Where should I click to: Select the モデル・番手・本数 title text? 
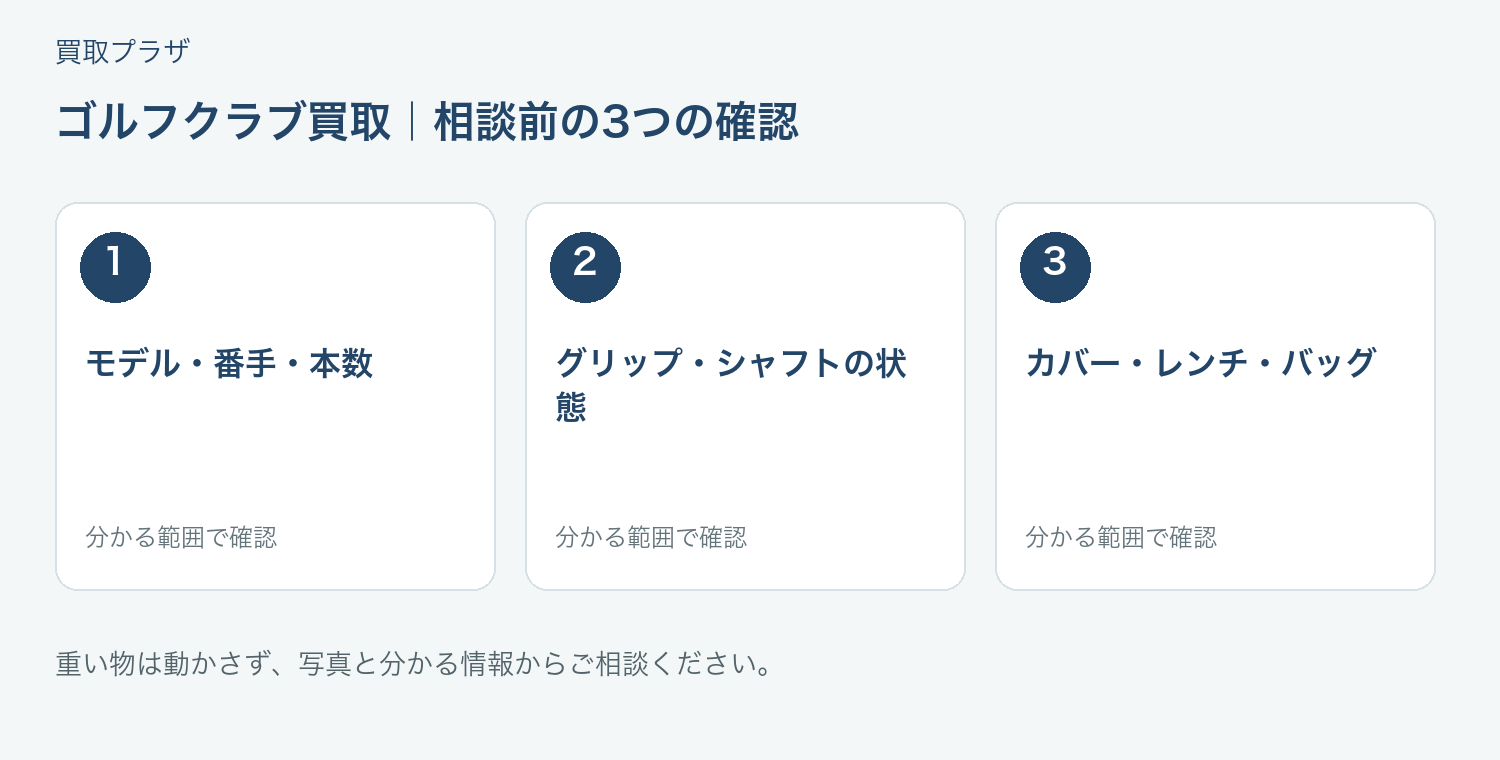229,364
